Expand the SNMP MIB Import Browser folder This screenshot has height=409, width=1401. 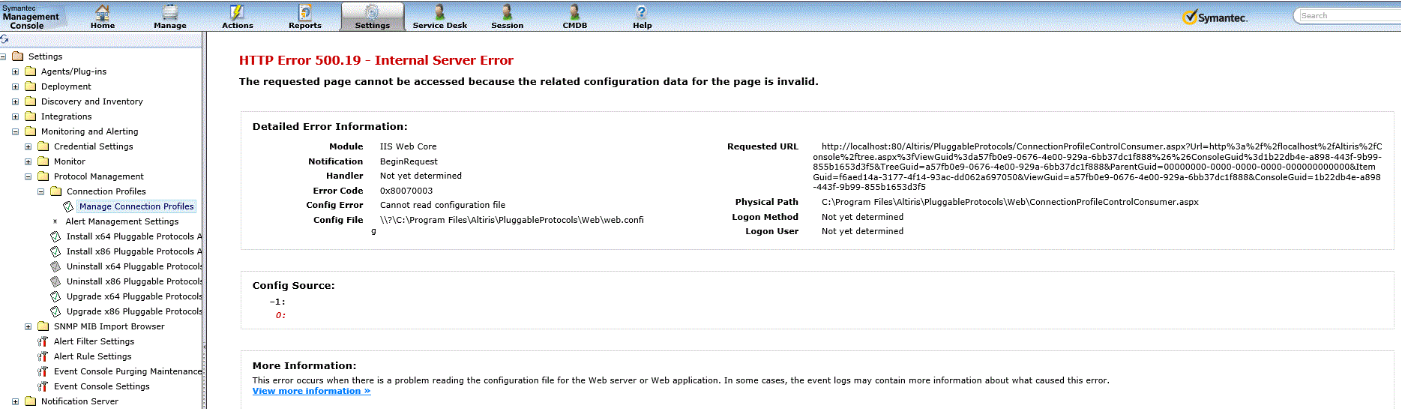28,327
